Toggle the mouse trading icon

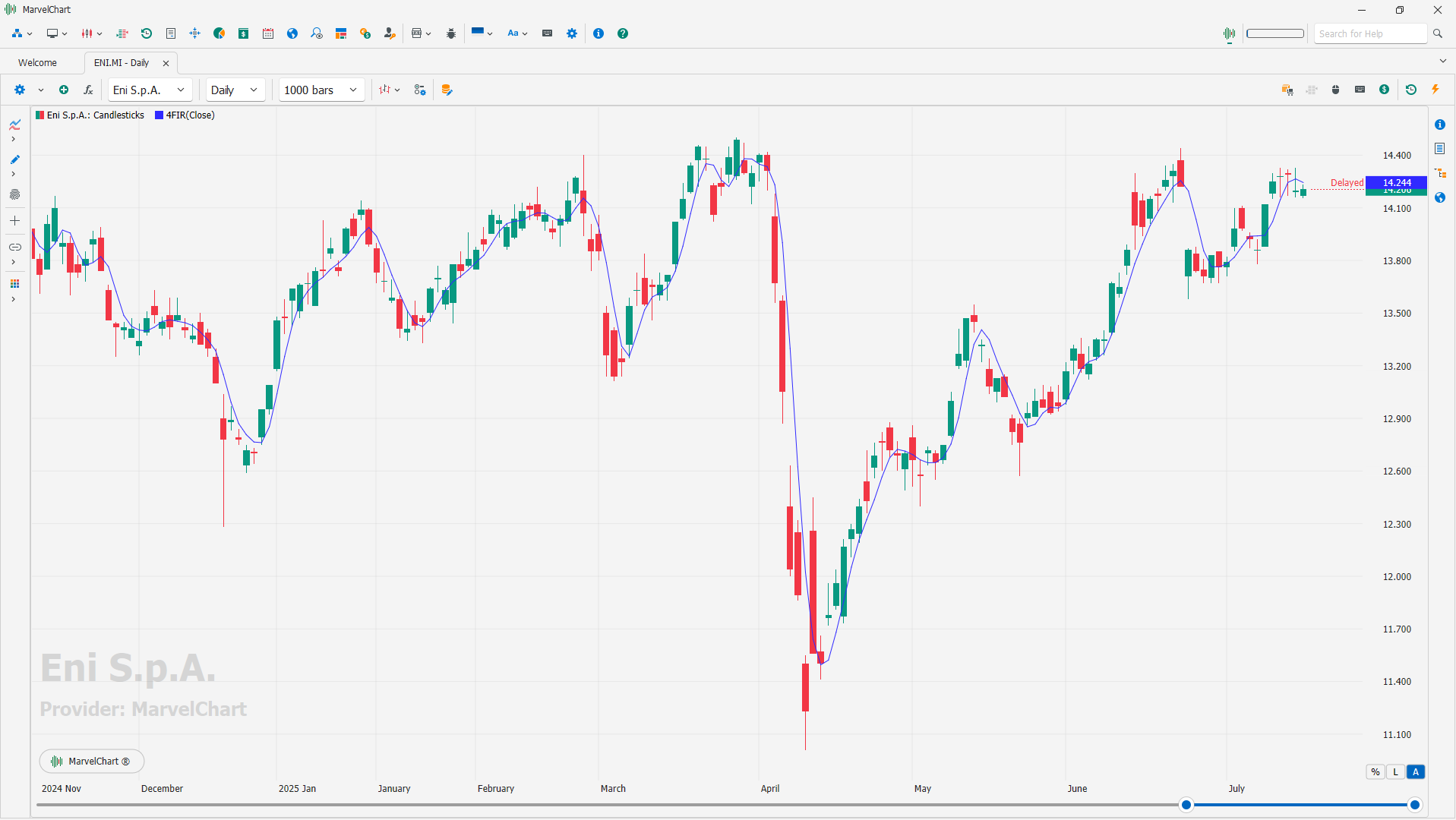[1336, 90]
